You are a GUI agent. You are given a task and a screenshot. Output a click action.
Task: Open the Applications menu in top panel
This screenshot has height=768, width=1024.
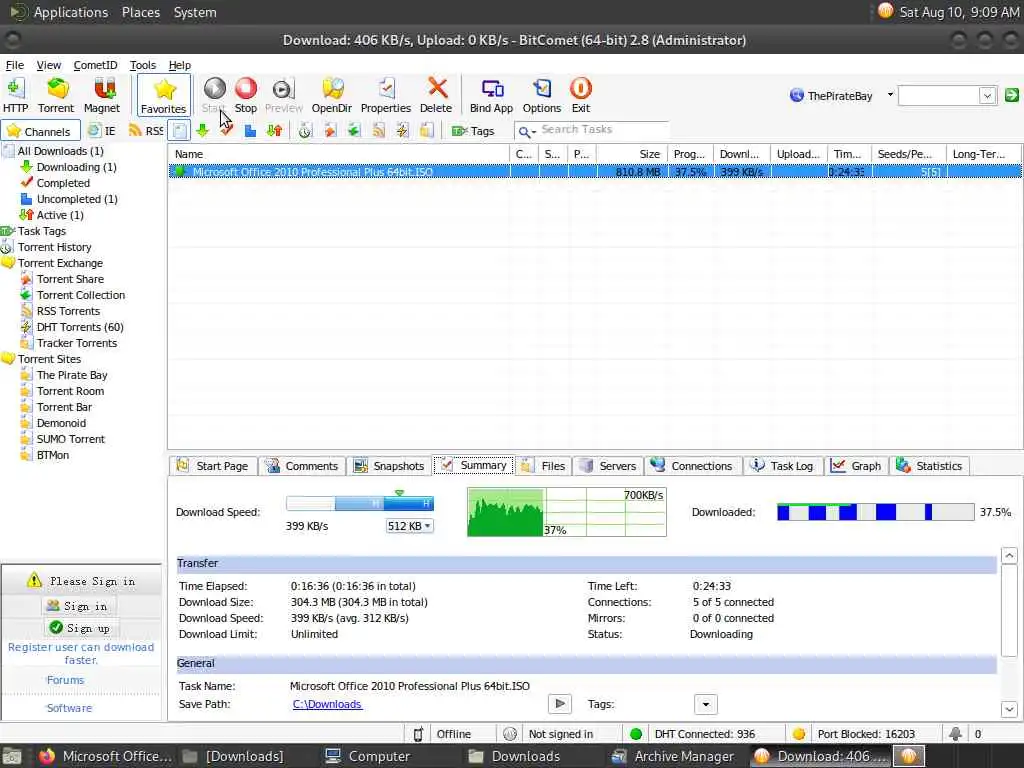(71, 12)
